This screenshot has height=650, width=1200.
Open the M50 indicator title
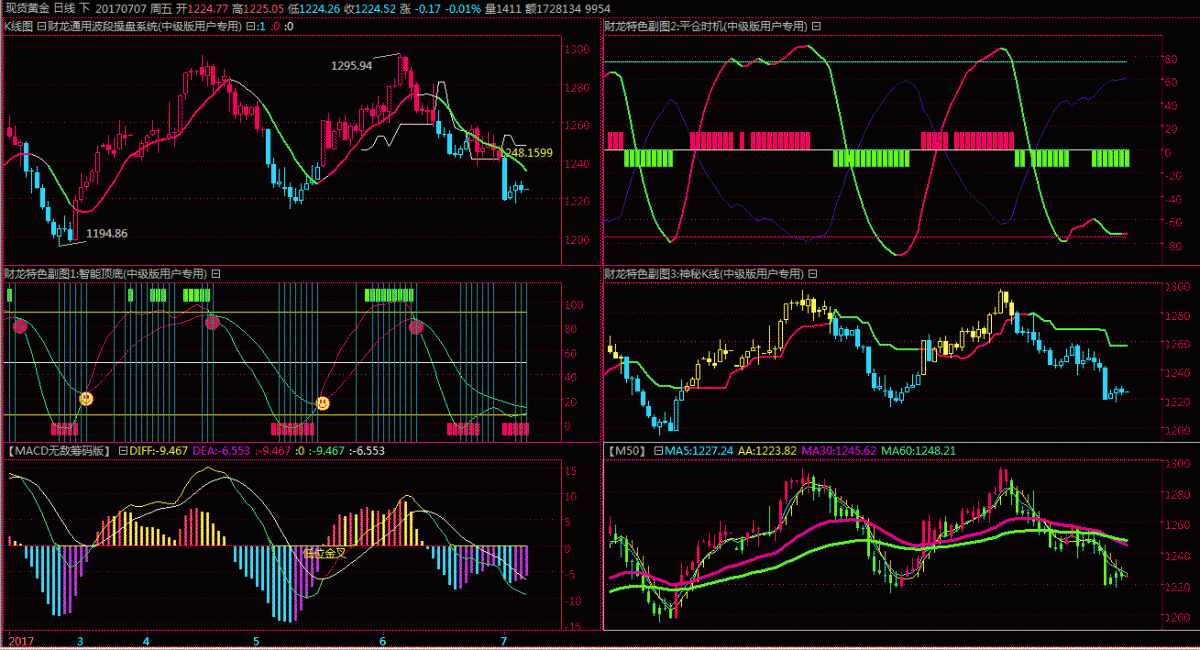626,451
